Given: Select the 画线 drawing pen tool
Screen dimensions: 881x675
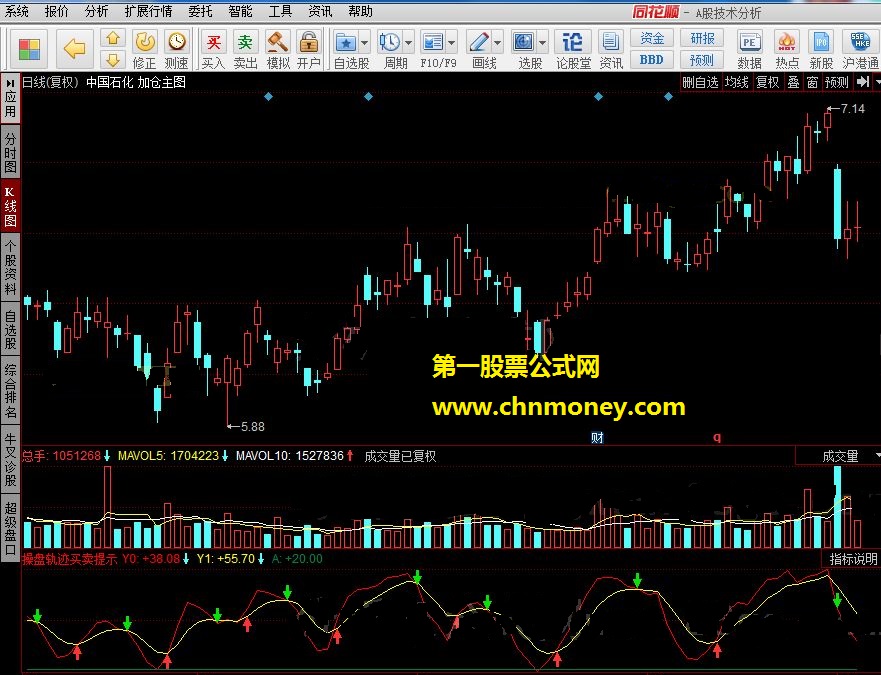Looking at the screenshot, I should pos(479,42).
